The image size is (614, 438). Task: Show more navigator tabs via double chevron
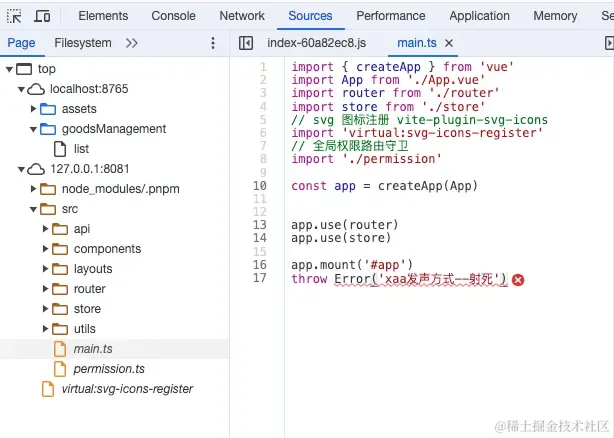point(132,43)
